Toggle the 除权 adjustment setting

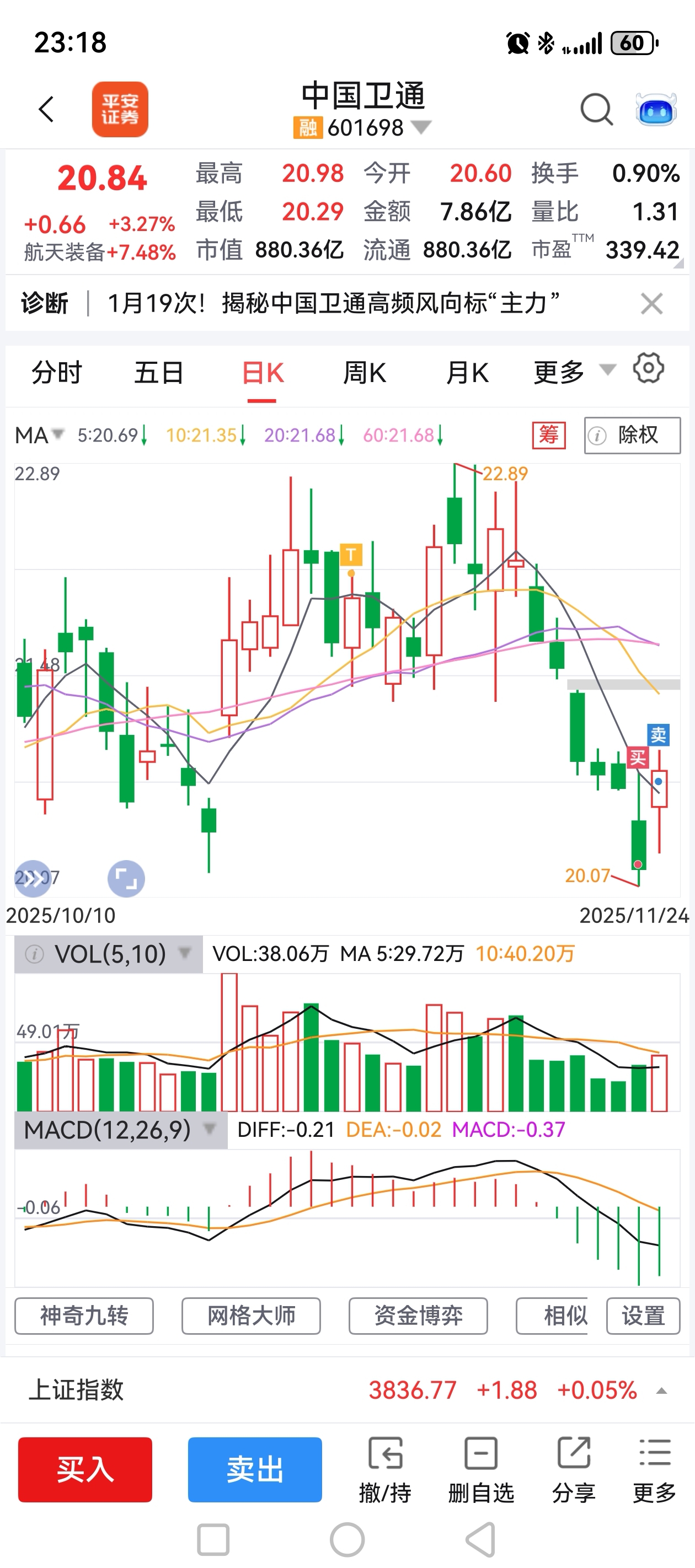[632, 435]
